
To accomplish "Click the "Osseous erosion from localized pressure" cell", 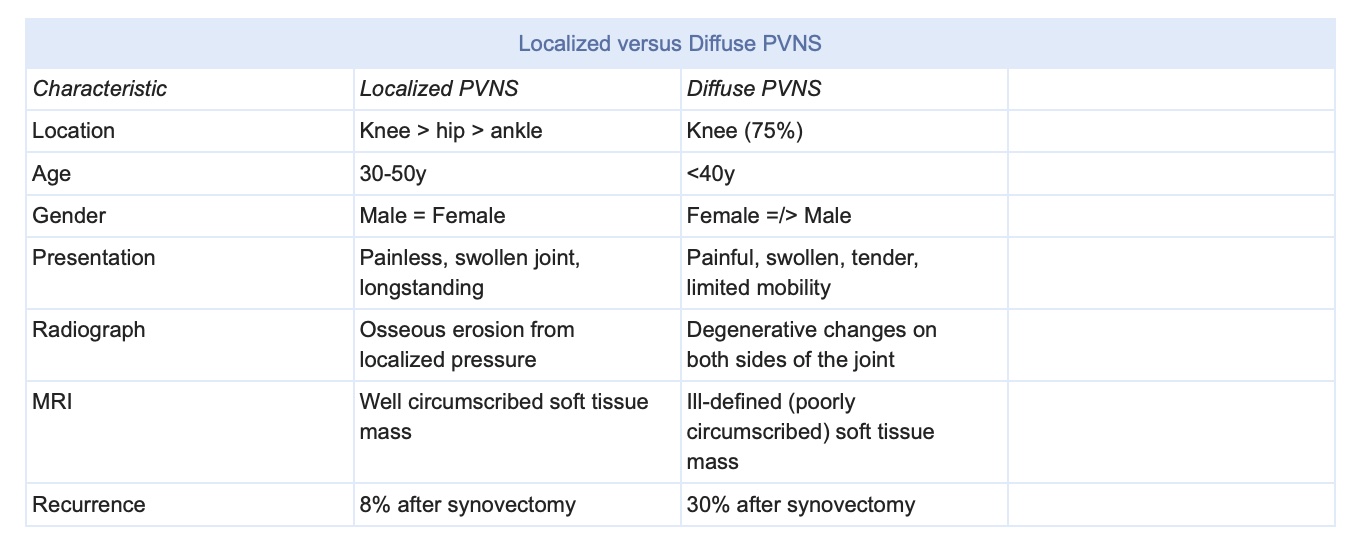I will point(466,344).
